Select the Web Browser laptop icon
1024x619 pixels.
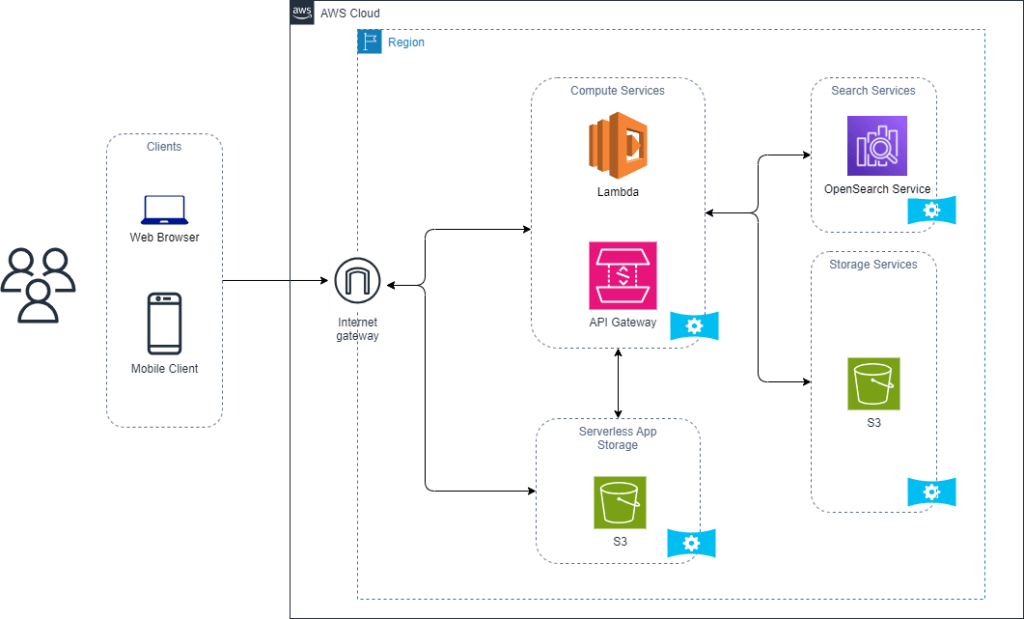point(165,210)
